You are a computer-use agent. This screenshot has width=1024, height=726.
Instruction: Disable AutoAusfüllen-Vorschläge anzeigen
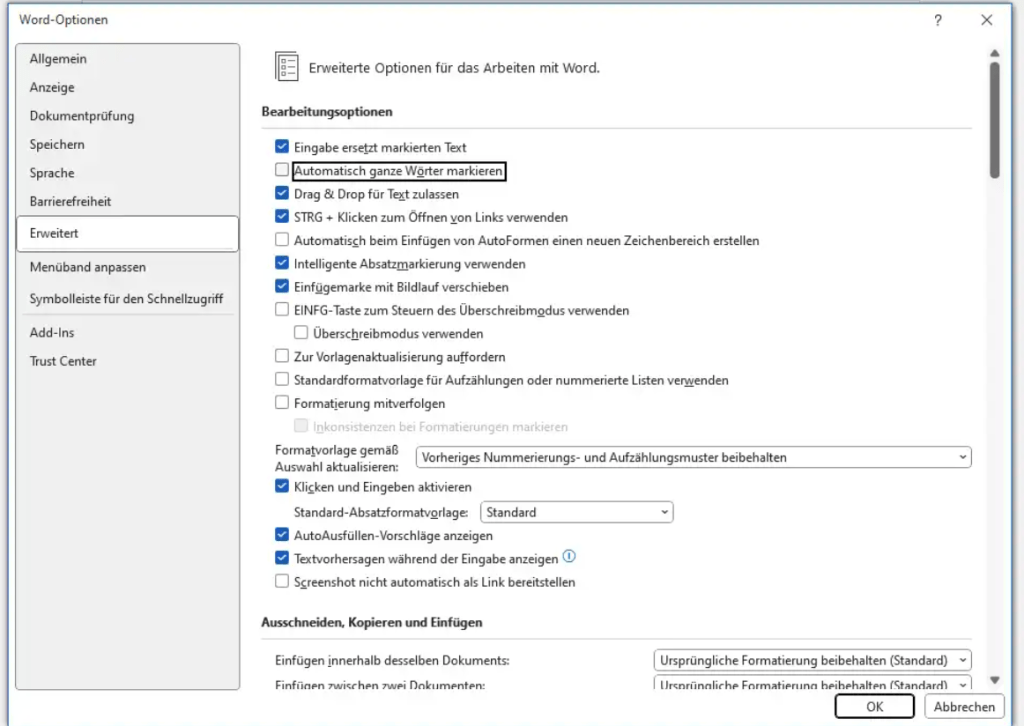tap(282, 535)
